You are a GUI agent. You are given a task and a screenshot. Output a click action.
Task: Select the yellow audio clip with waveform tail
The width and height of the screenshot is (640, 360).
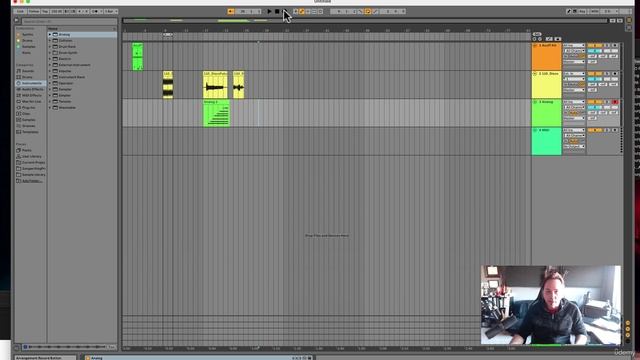pos(215,85)
